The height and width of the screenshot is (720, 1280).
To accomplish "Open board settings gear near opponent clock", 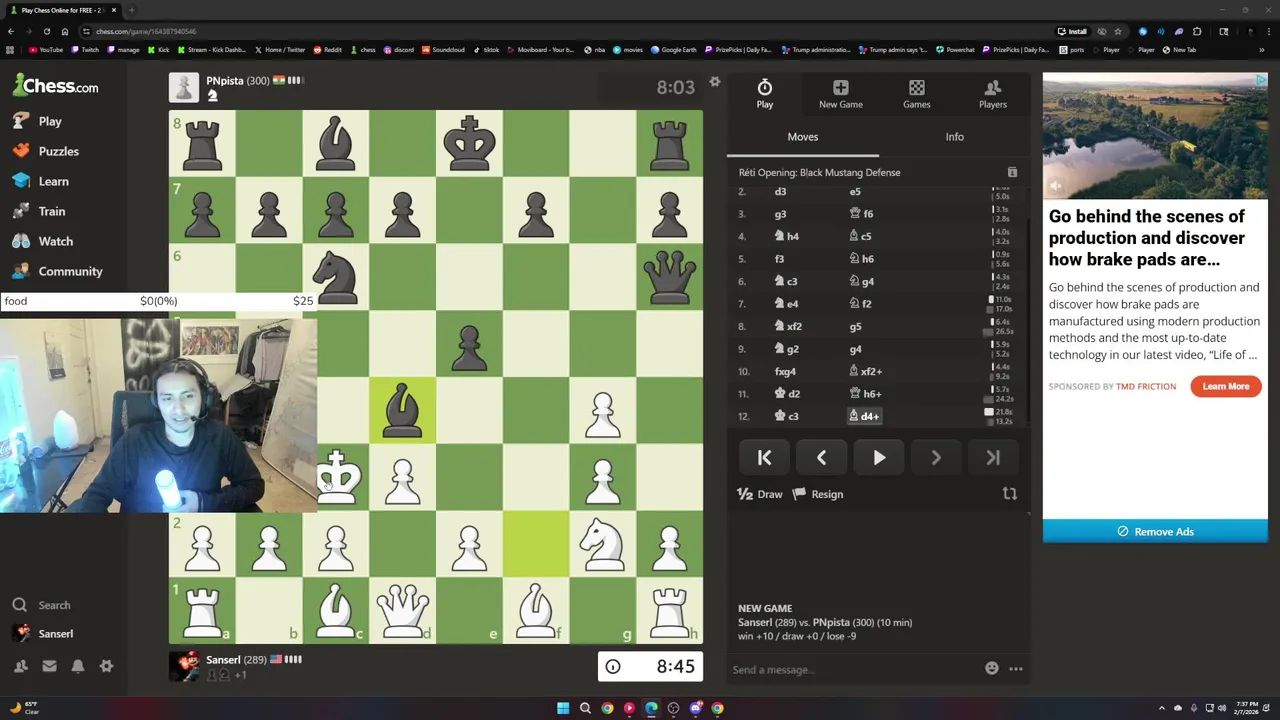I will (714, 82).
